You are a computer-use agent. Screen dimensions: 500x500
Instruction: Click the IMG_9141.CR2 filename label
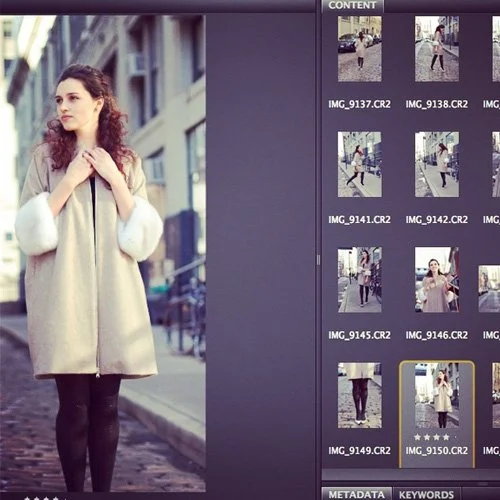[x=360, y=220]
